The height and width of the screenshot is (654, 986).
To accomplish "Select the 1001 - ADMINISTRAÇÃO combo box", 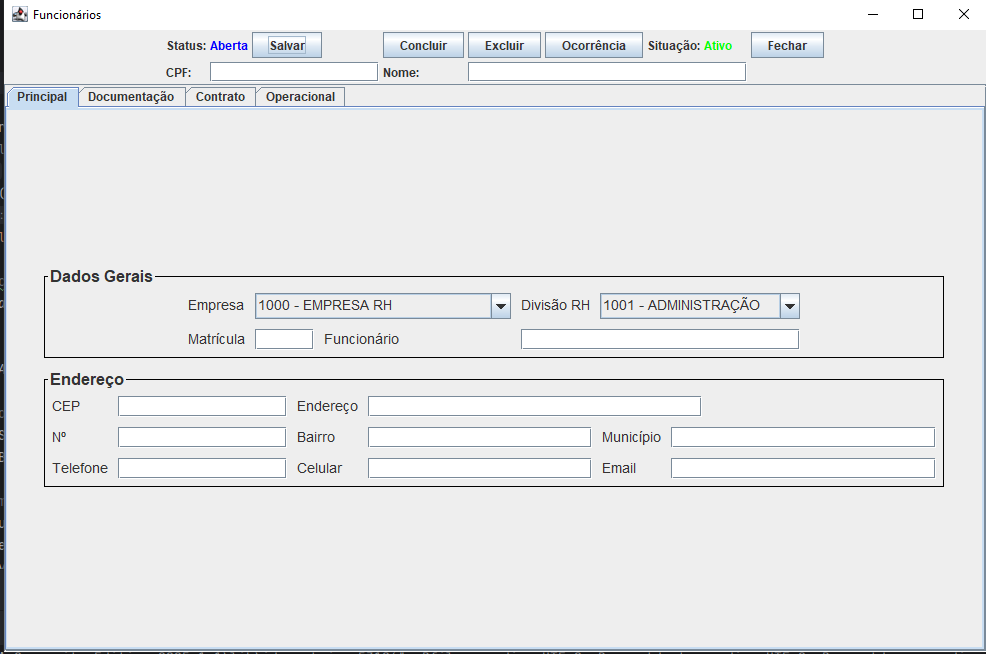I will 700,306.
